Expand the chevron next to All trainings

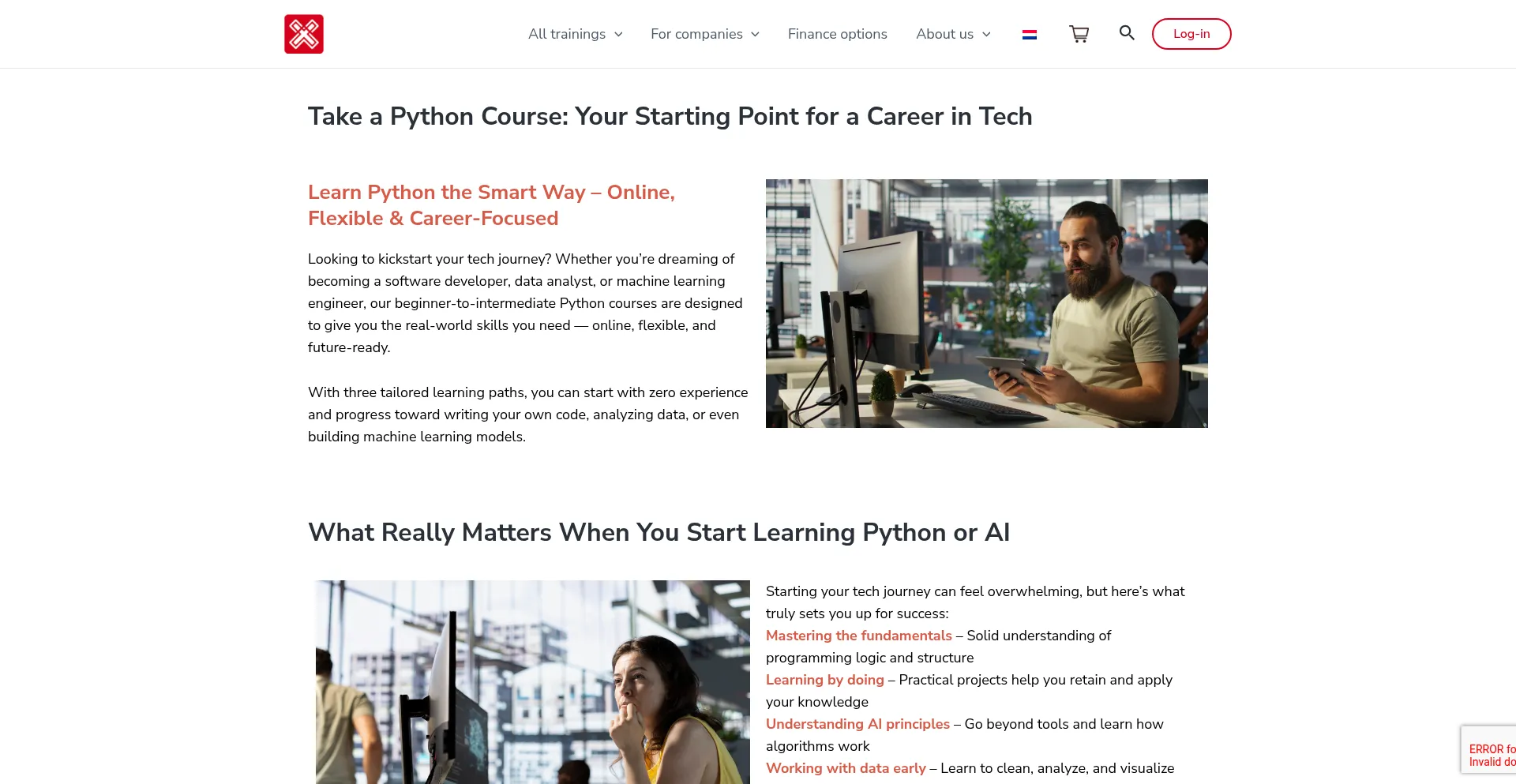click(618, 35)
